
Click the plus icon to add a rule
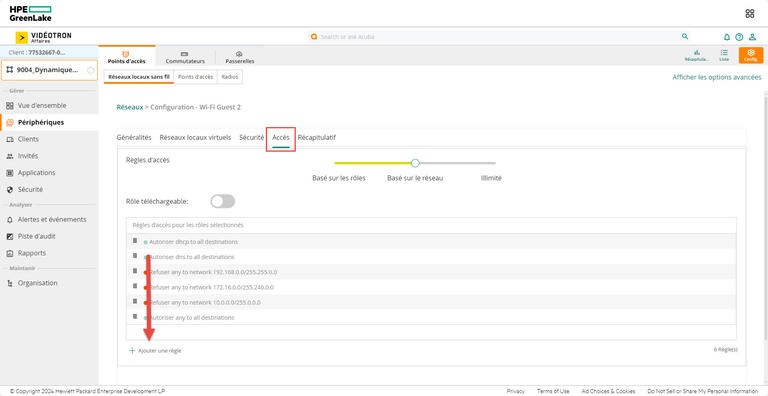[x=132, y=351]
